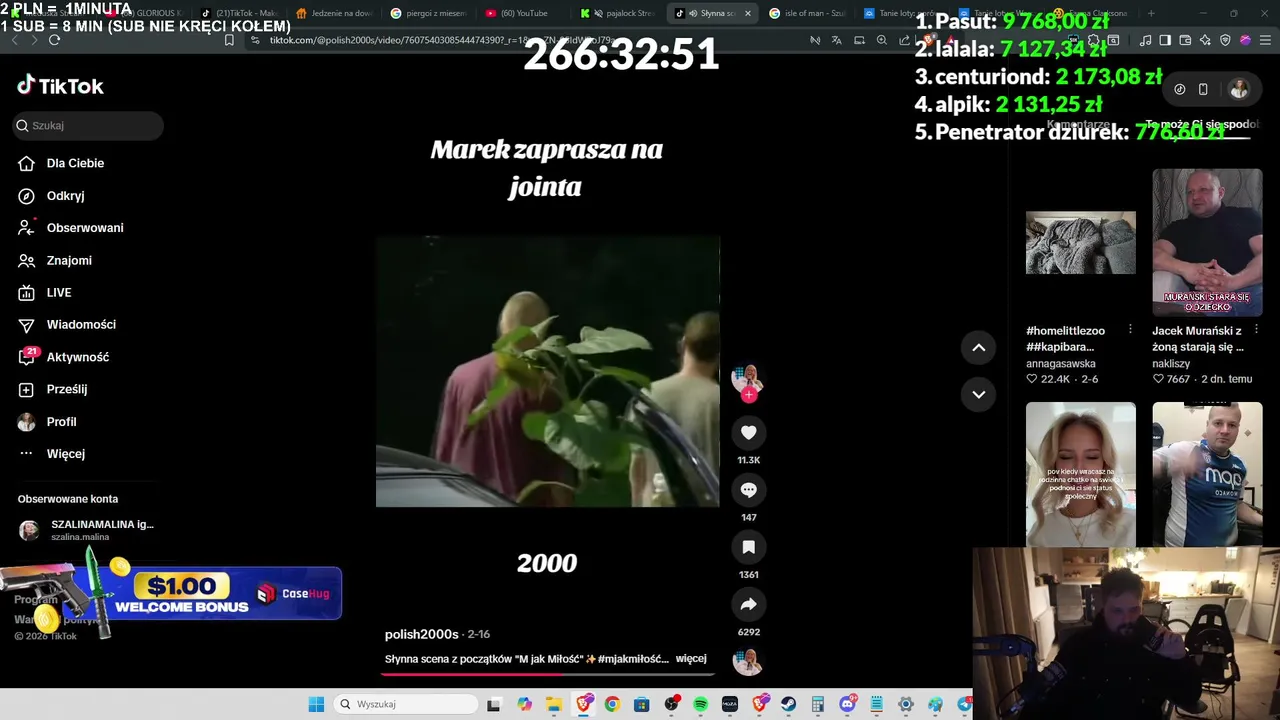
Task: Open the Obserwowani feed
Action: point(85,228)
